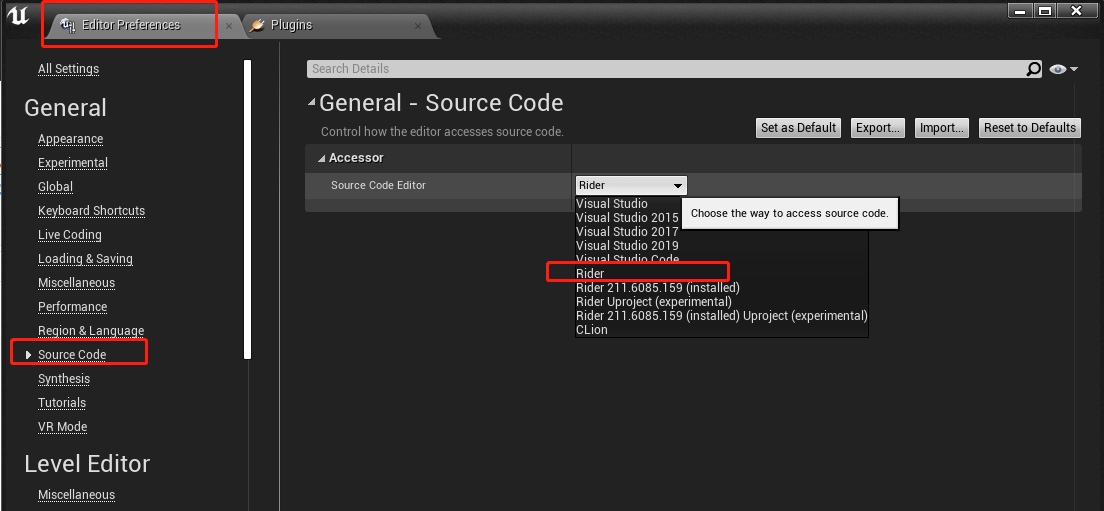
Task: Open the Region & Language settings page
Action: click(91, 330)
